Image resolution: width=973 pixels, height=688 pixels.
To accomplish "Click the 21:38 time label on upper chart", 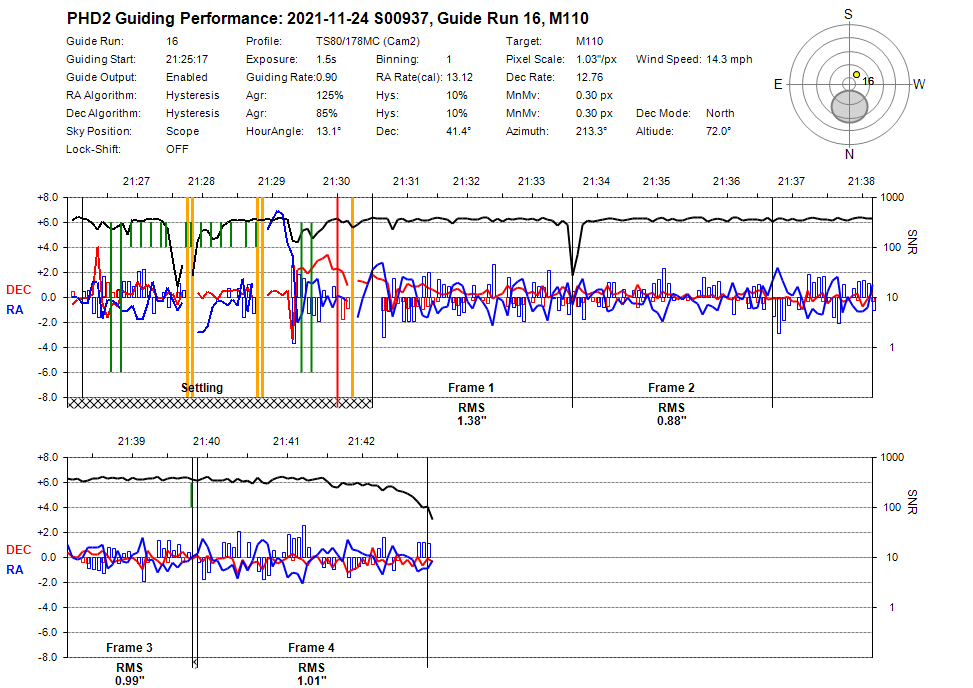I will 861,182.
